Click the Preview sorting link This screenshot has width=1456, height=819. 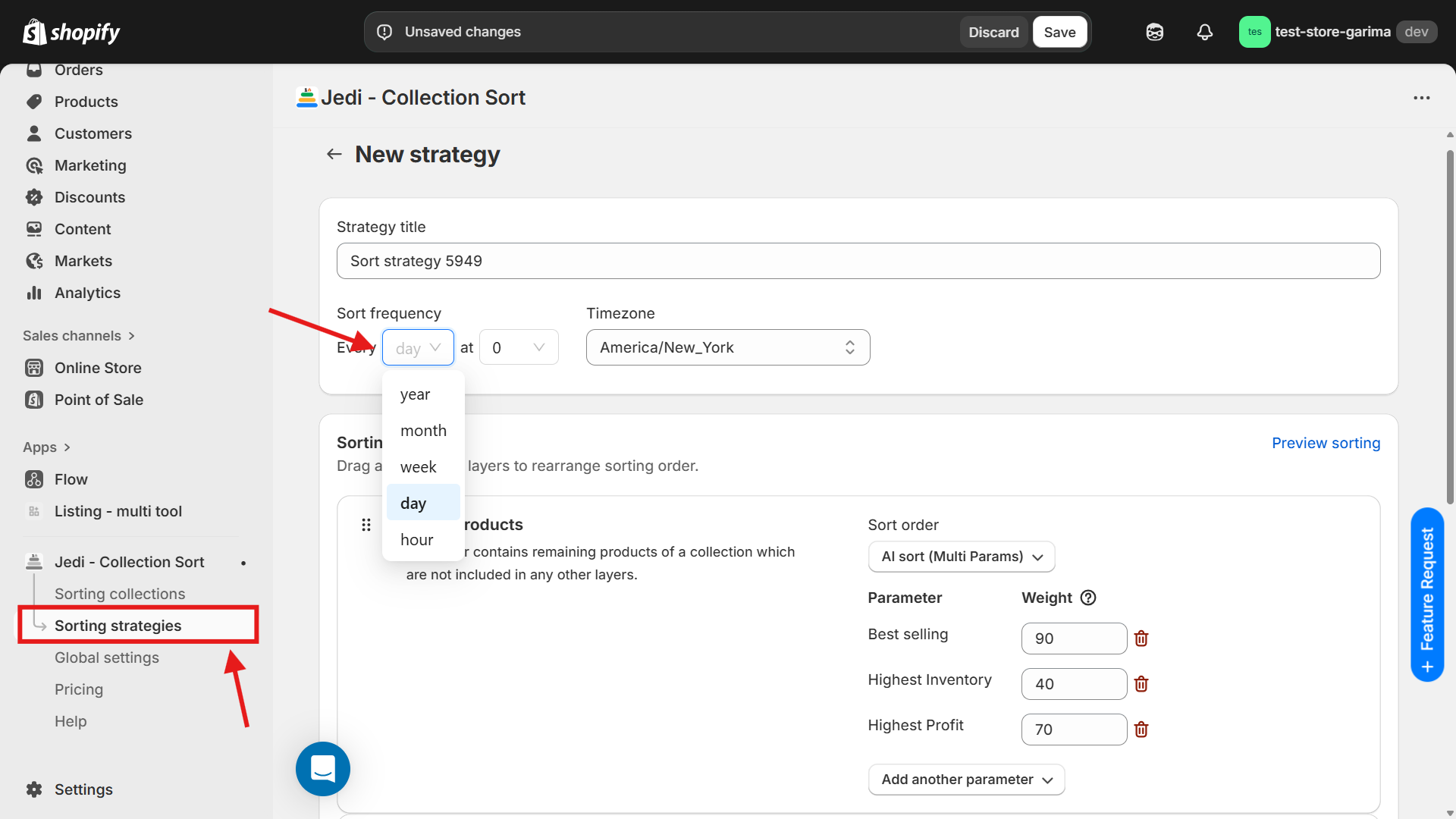1326,443
